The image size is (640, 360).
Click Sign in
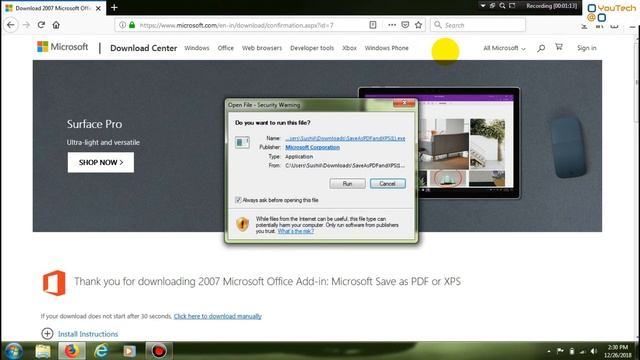tap(587, 48)
